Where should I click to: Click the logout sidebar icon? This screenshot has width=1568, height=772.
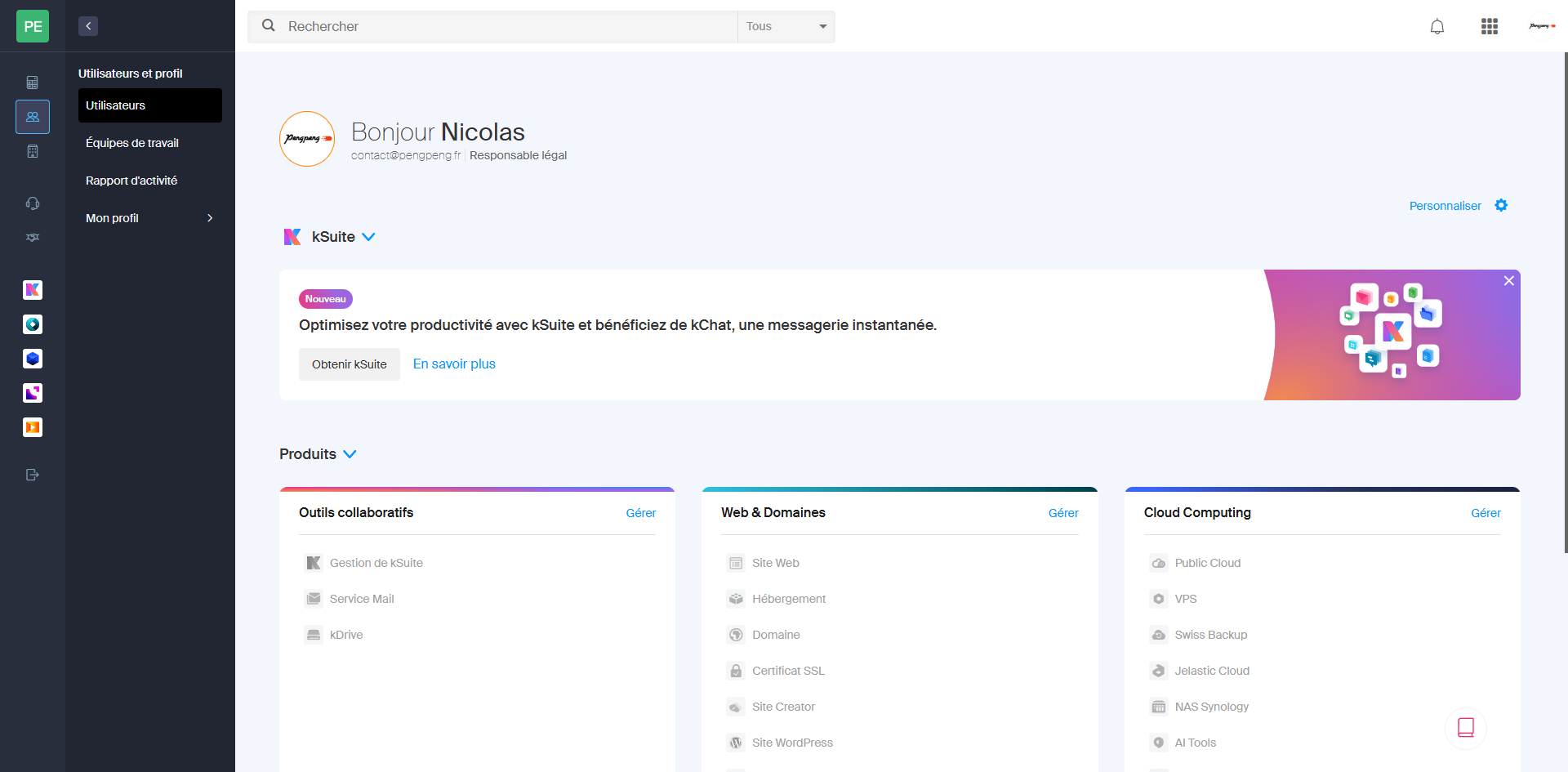coord(33,475)
